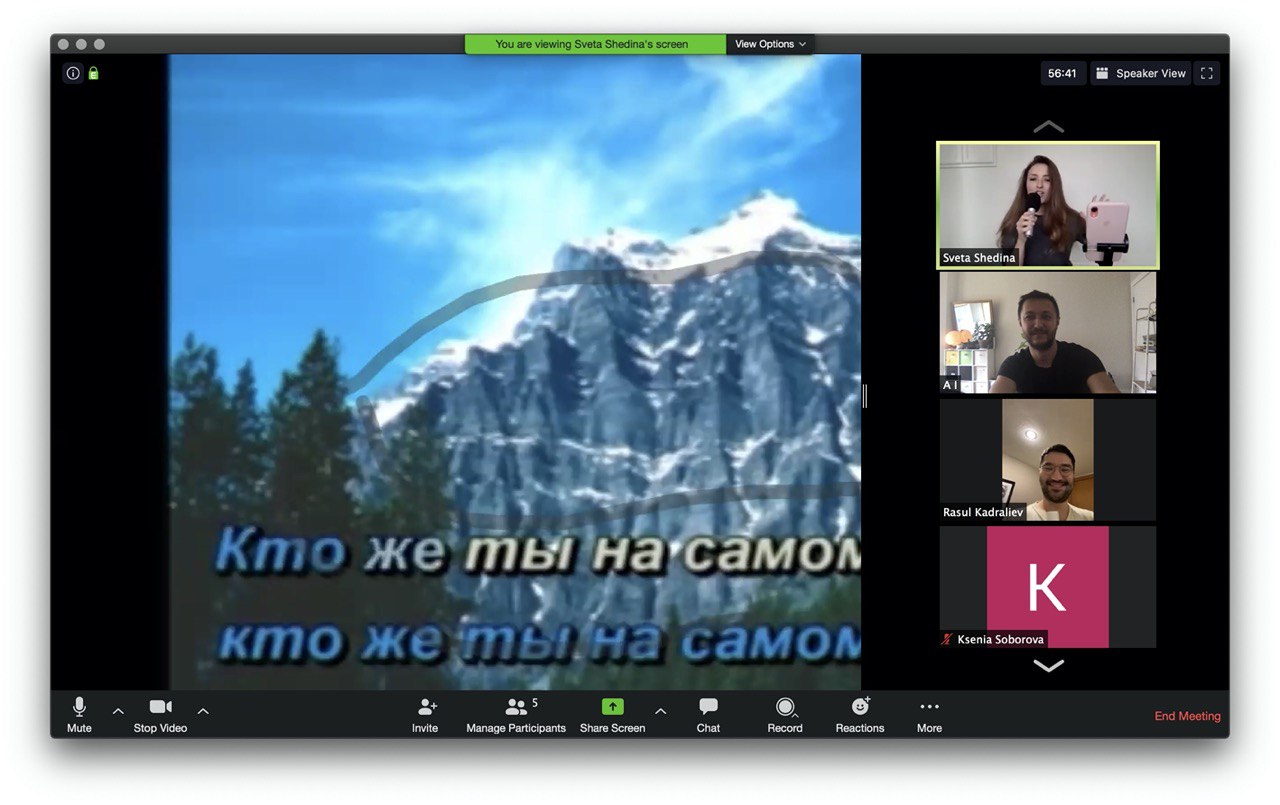Select Rasul Kadraliev's video thumbnail

coord(1048,460)
